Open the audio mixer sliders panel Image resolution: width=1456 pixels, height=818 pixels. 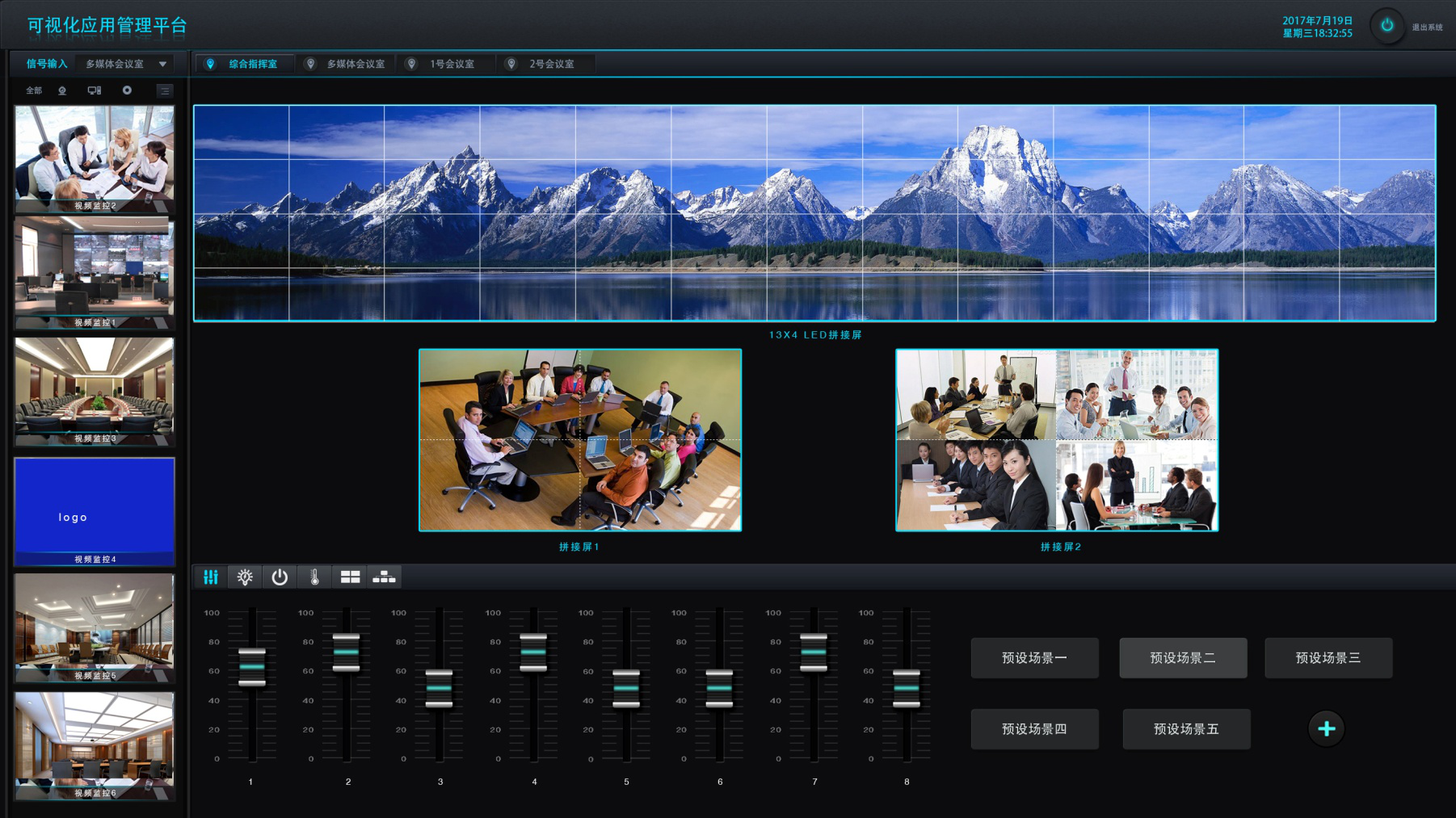point(211,577)
